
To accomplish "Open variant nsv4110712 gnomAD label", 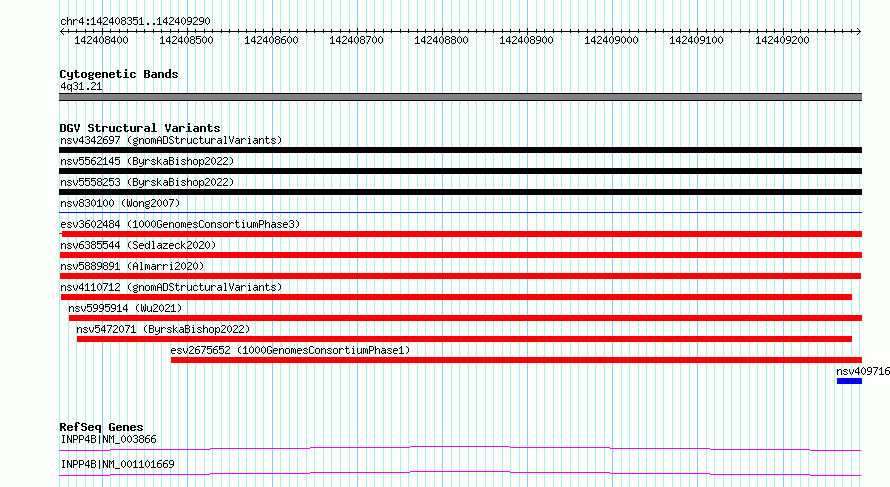I will 171,287.
